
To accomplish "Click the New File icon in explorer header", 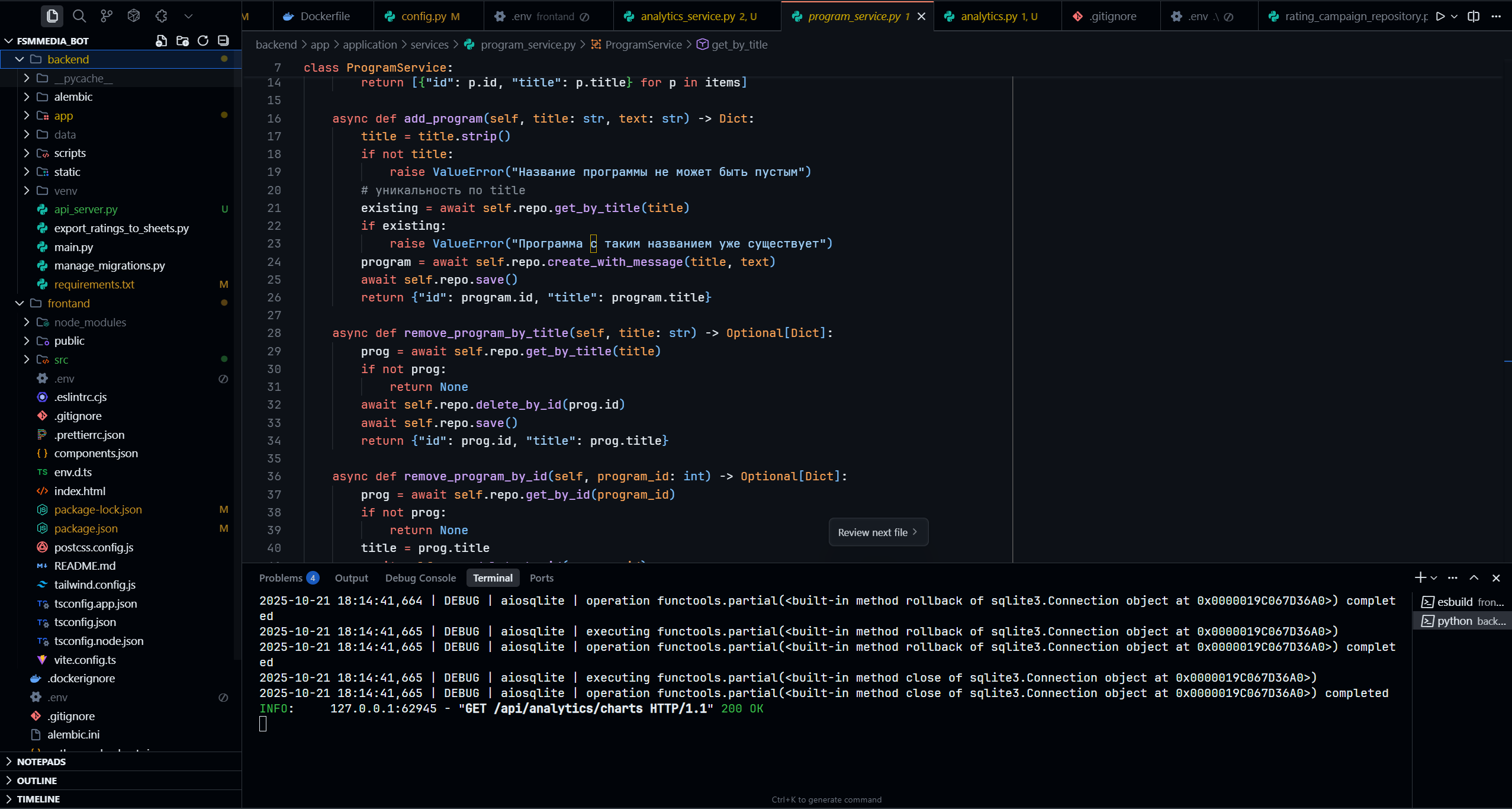I will [x=161, y=41].
